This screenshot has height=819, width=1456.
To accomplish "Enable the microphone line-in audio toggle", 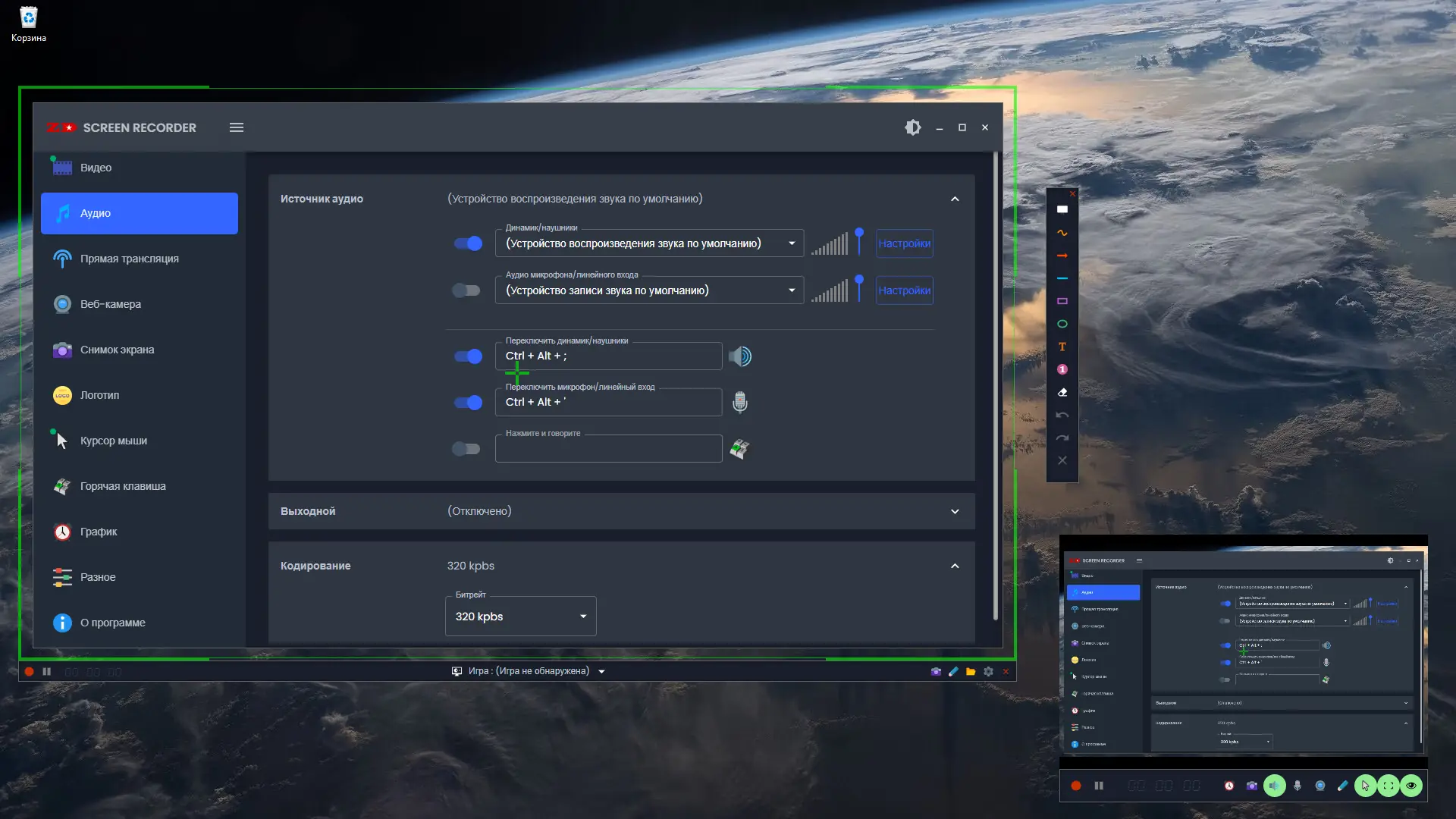I will pos(466,290).
